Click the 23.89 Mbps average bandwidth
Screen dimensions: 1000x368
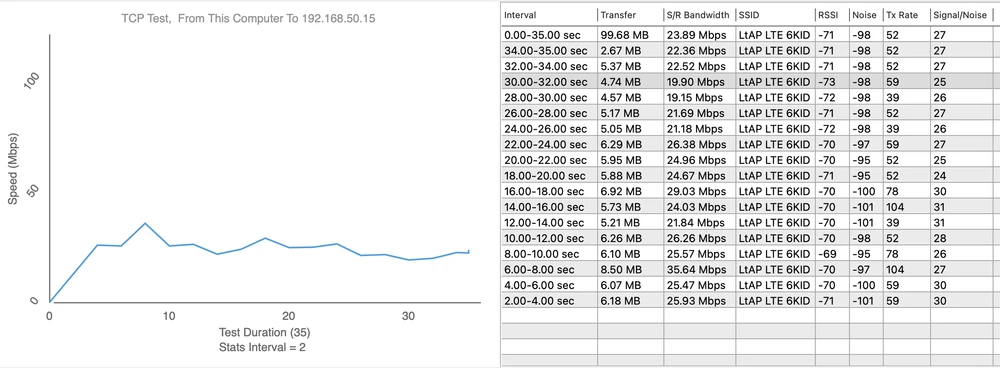click(696, 34)
